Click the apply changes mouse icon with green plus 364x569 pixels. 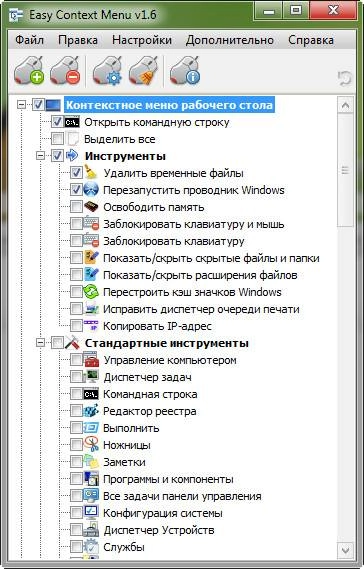point(29,71)
